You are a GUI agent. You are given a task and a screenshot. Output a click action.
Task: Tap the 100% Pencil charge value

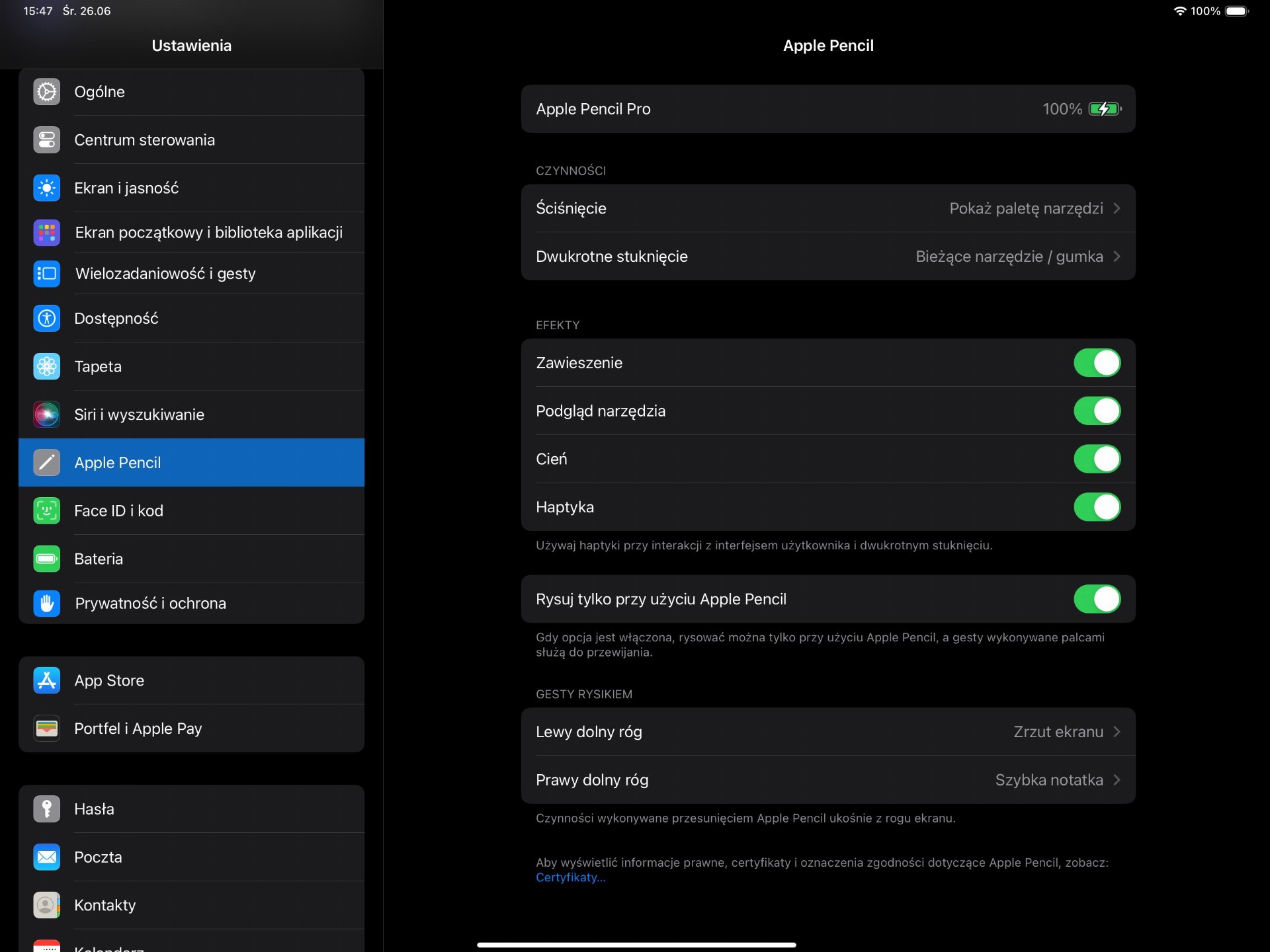click(1062, 109)
